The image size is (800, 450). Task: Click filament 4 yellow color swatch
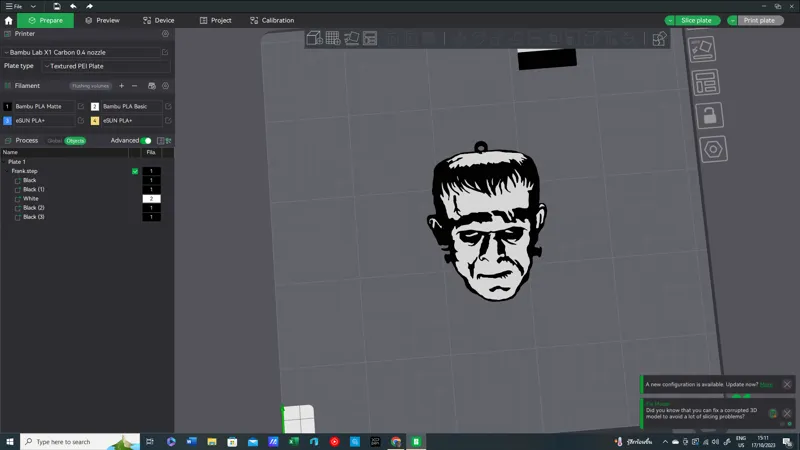95,120
